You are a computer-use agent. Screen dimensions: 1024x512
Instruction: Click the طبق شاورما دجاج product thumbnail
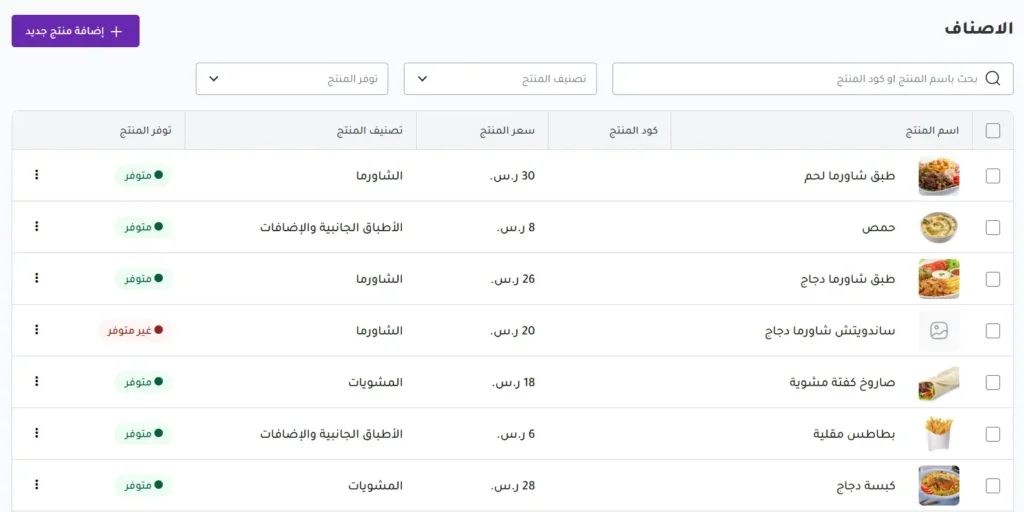(939, 279)
